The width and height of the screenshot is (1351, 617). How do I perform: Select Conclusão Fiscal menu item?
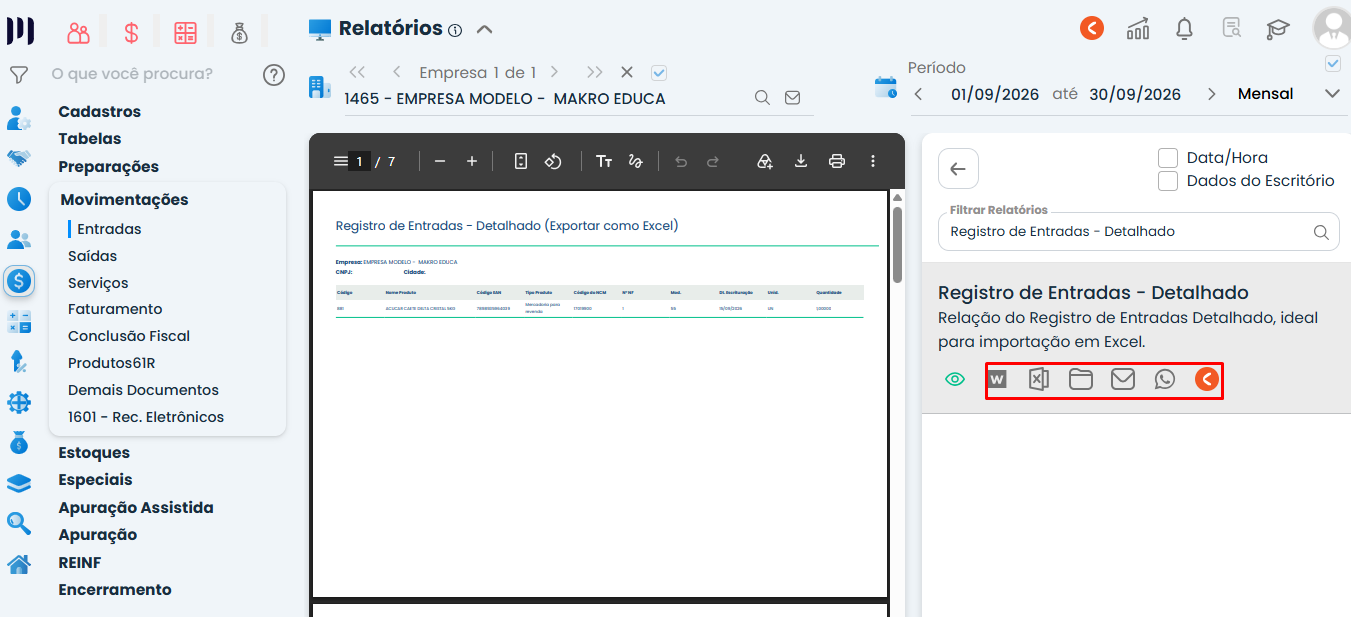coord(129,336)
